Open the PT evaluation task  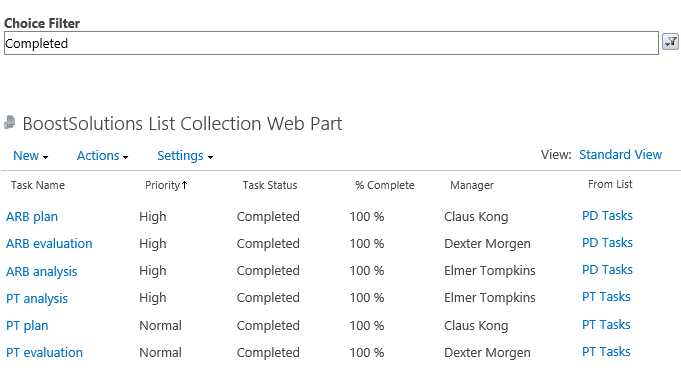pos(44,352)
